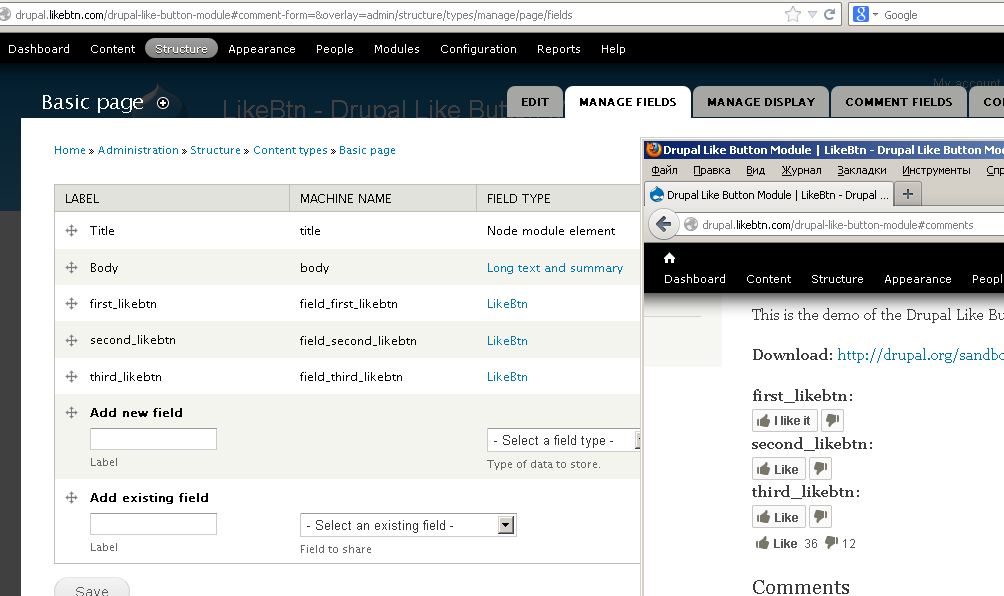Click the bookmark star icon in address bar

tap(793, 14)
